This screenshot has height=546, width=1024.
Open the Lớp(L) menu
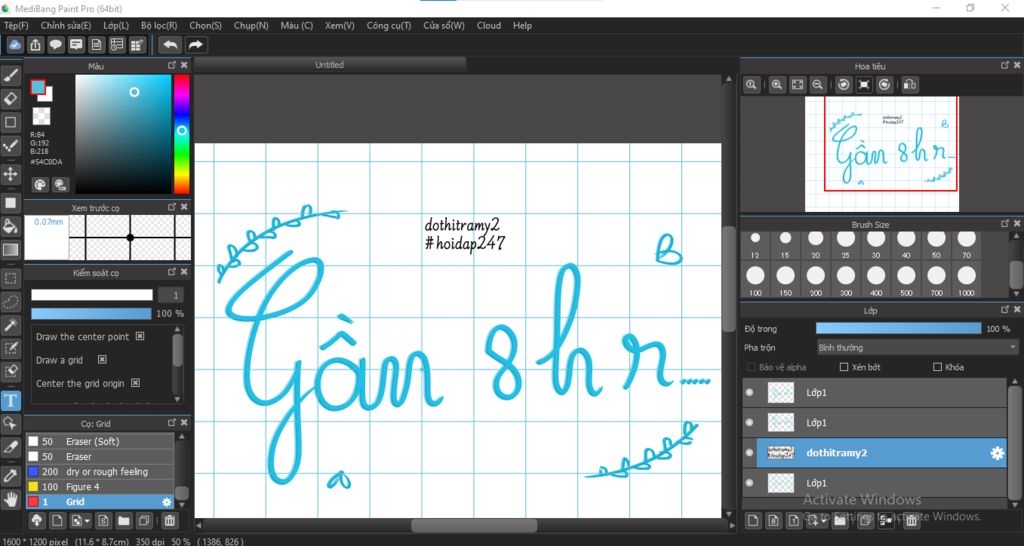(x=116, y=25)
